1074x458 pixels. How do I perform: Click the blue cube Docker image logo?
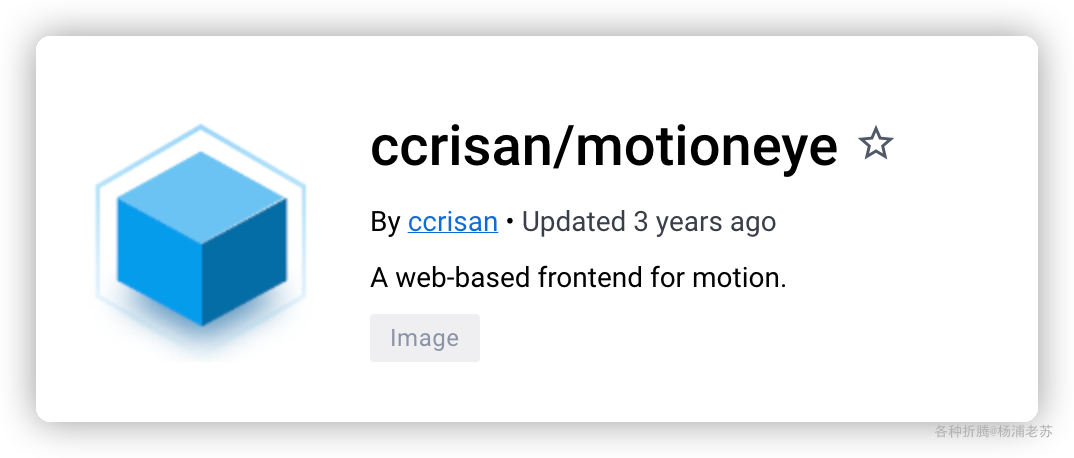click(201, 236)
